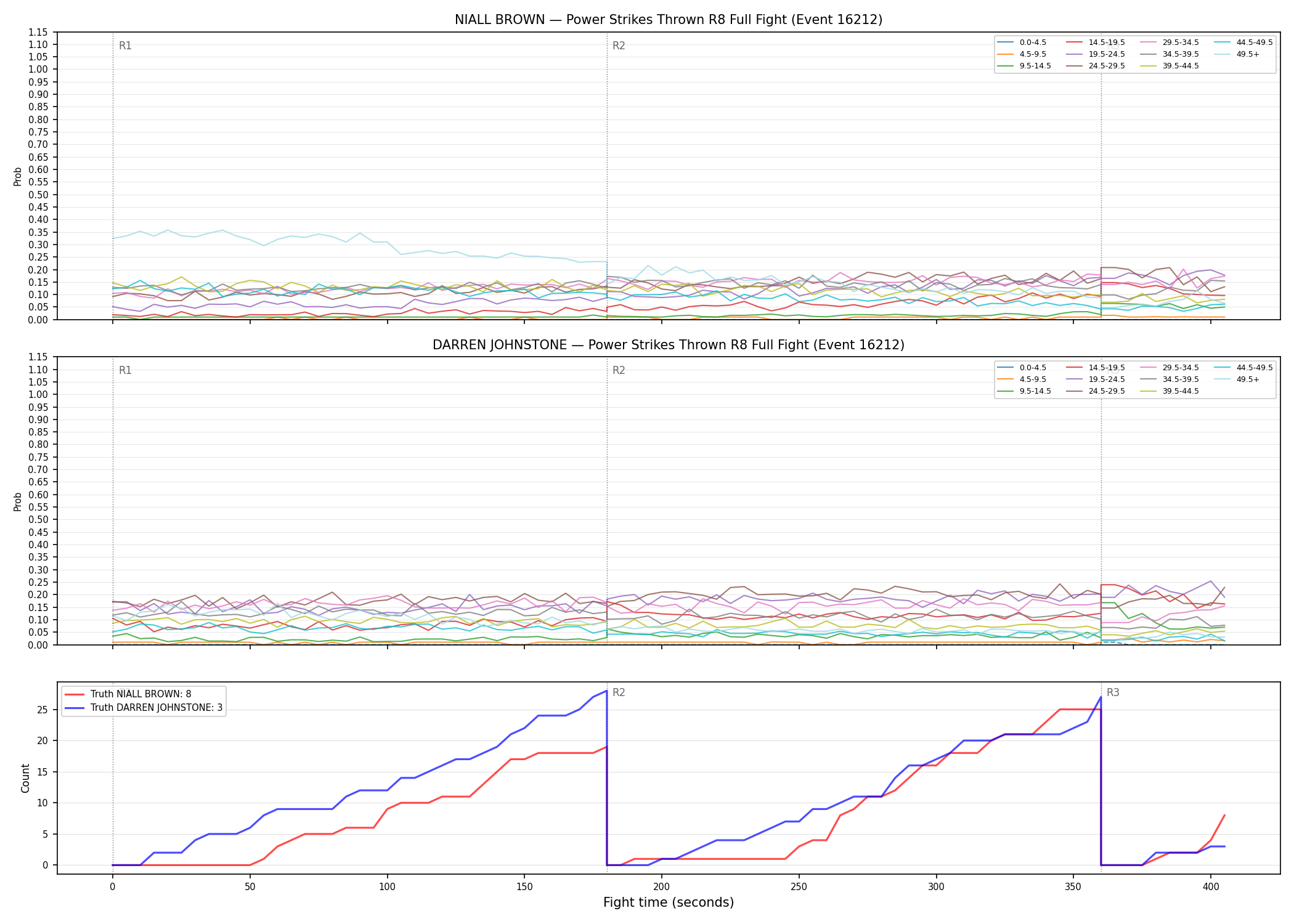Viewport: 1294px width, 924px height.
Task: Select the 49.5+ legend entry in Niall Brown chart
Action: (1237, 54)
